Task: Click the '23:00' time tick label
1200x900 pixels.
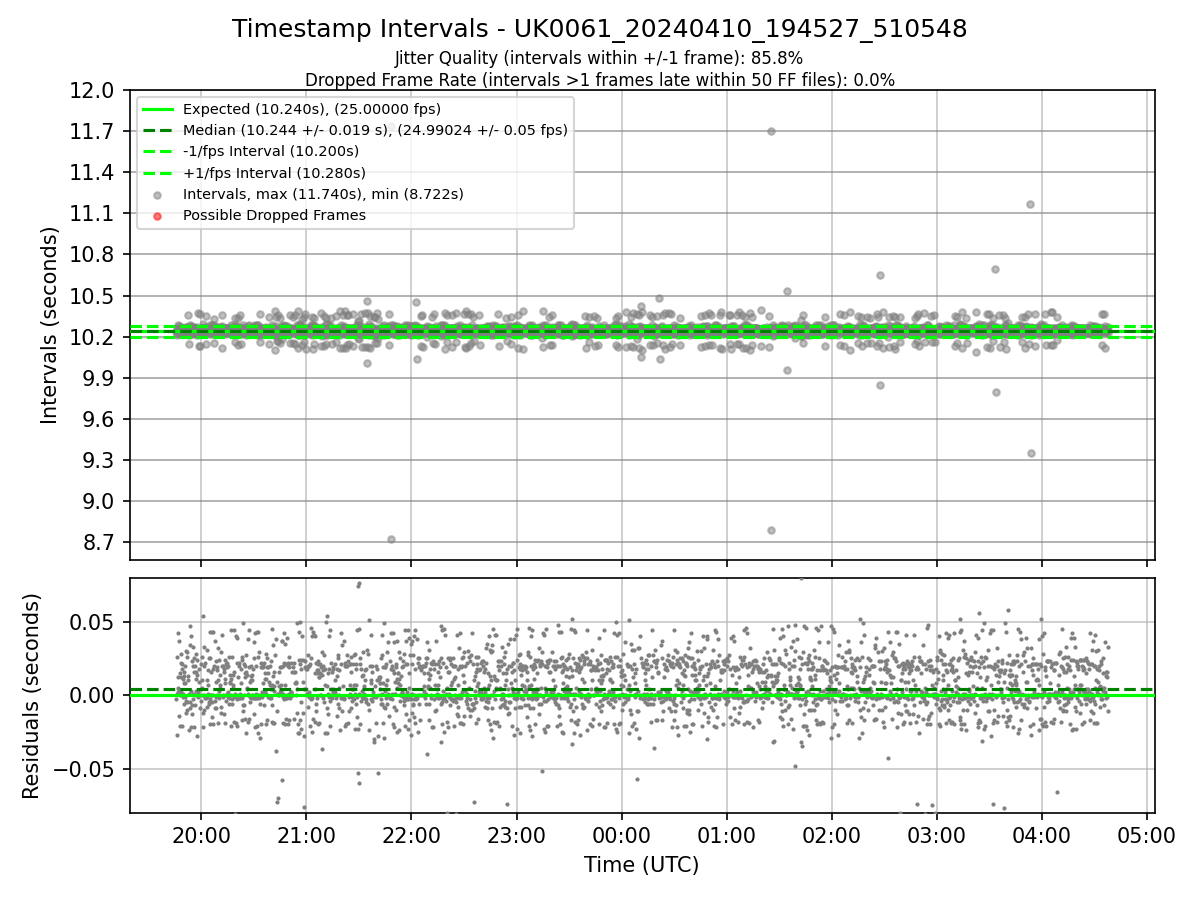Action: pyautogui.click(x=516, y=835)
